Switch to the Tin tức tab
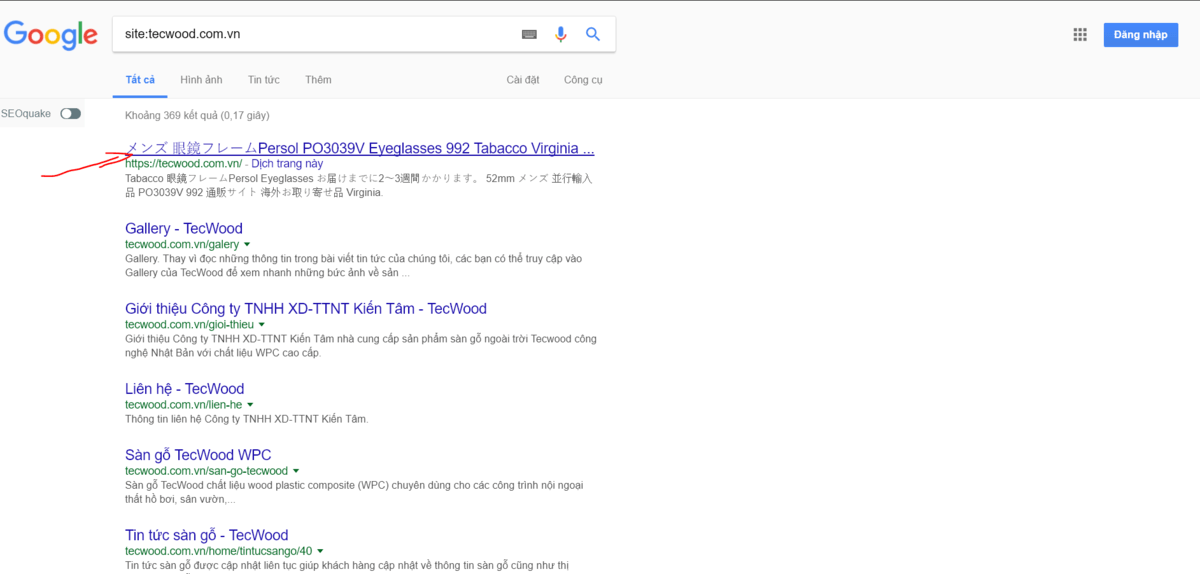 pos(264,80)
